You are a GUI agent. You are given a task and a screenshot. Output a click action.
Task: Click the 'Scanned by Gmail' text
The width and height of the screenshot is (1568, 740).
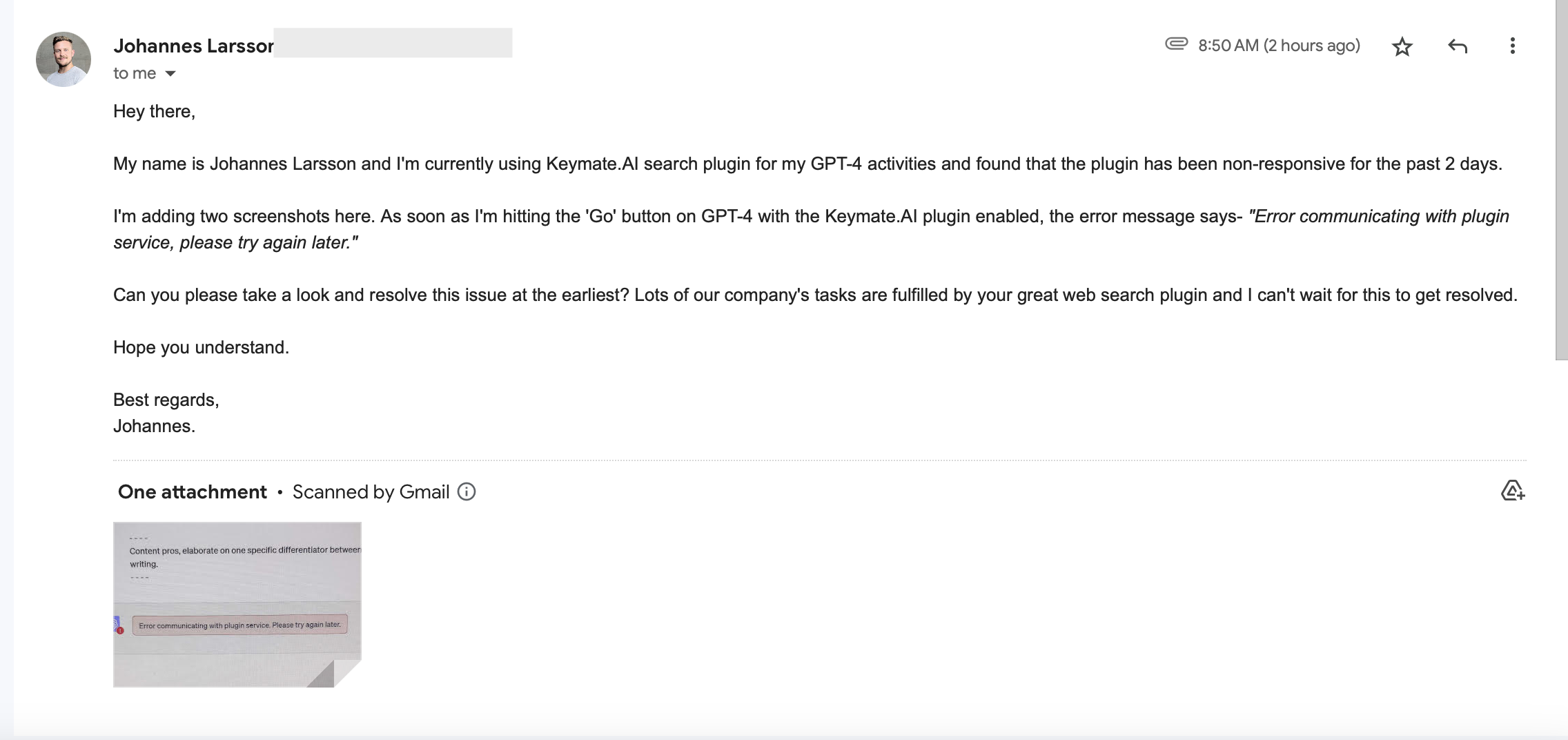(x=371, y=491)
